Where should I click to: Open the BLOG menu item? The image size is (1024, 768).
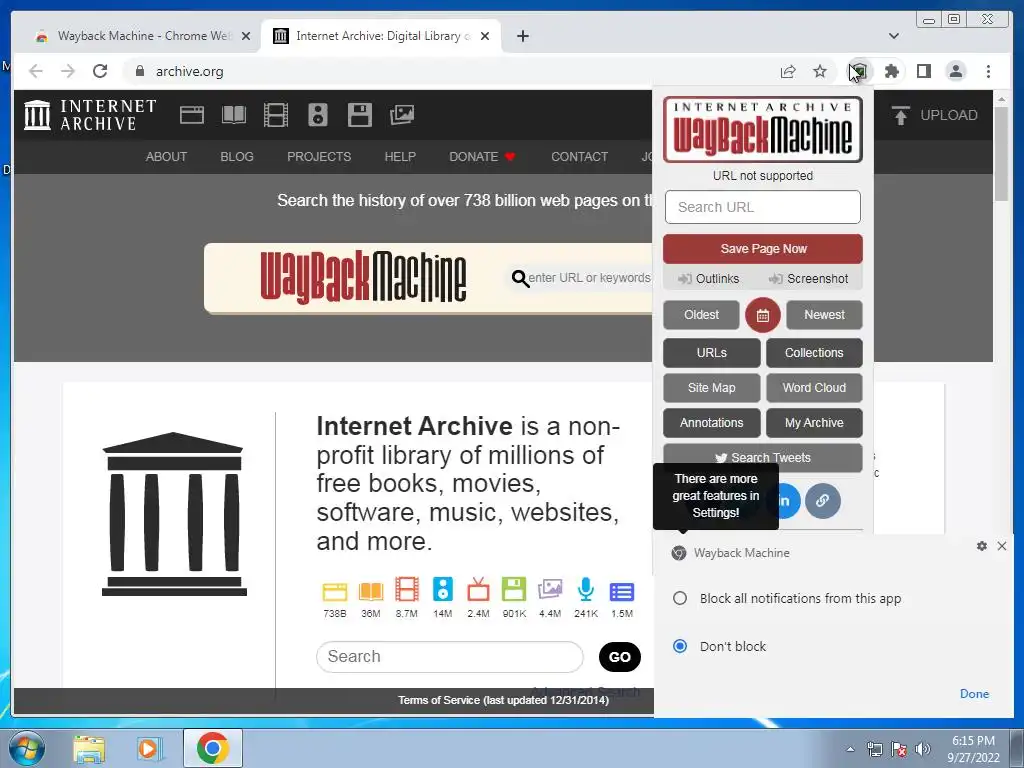[x=237, y=157]
